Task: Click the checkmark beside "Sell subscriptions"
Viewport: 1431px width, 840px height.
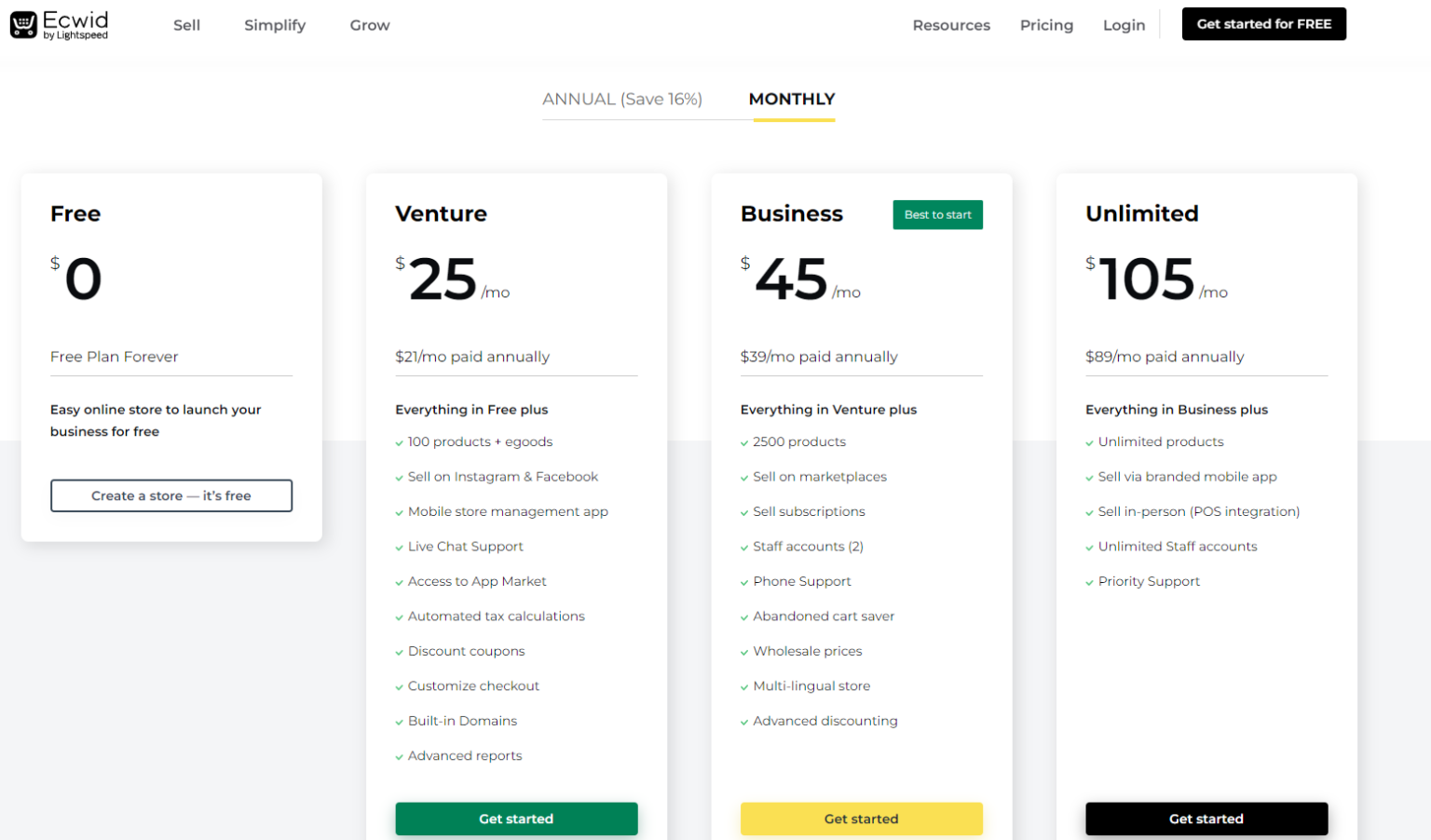Action: [x=744, y=511]
